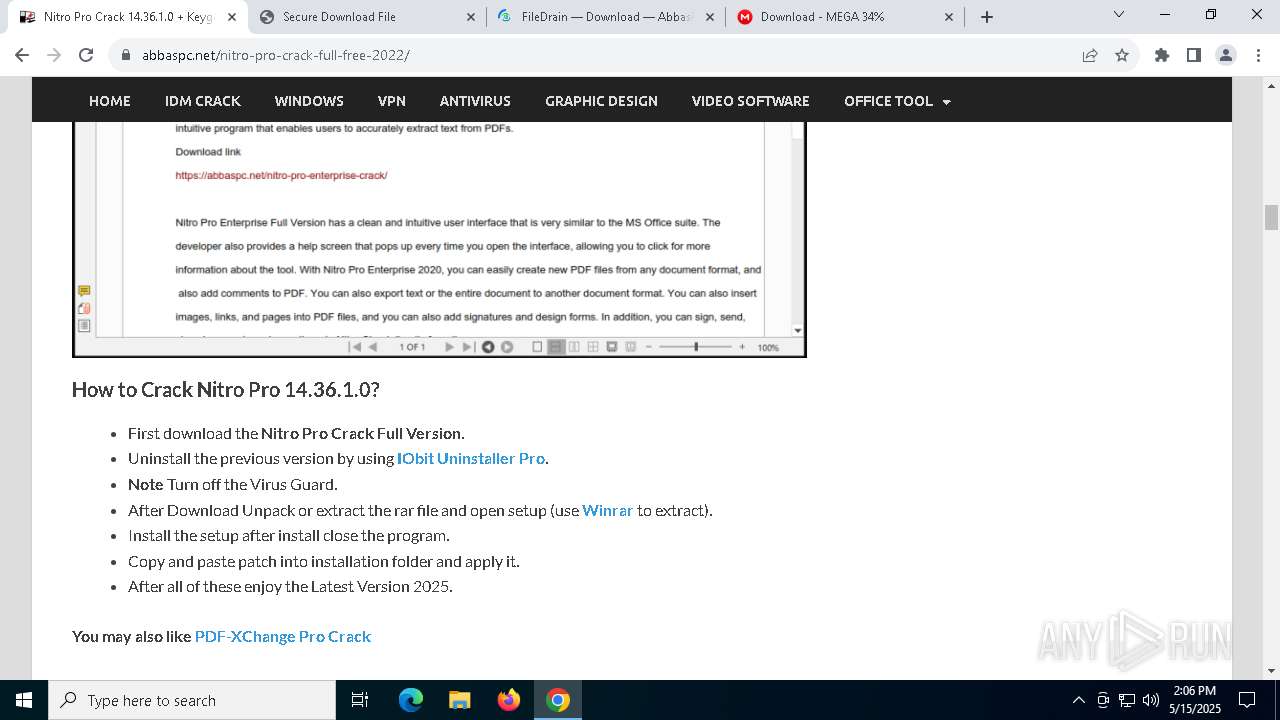Viewport: 1280px width, 720px height.
Task: Close the Download MEGA 34% tab
Action: (x=949, y=16)
